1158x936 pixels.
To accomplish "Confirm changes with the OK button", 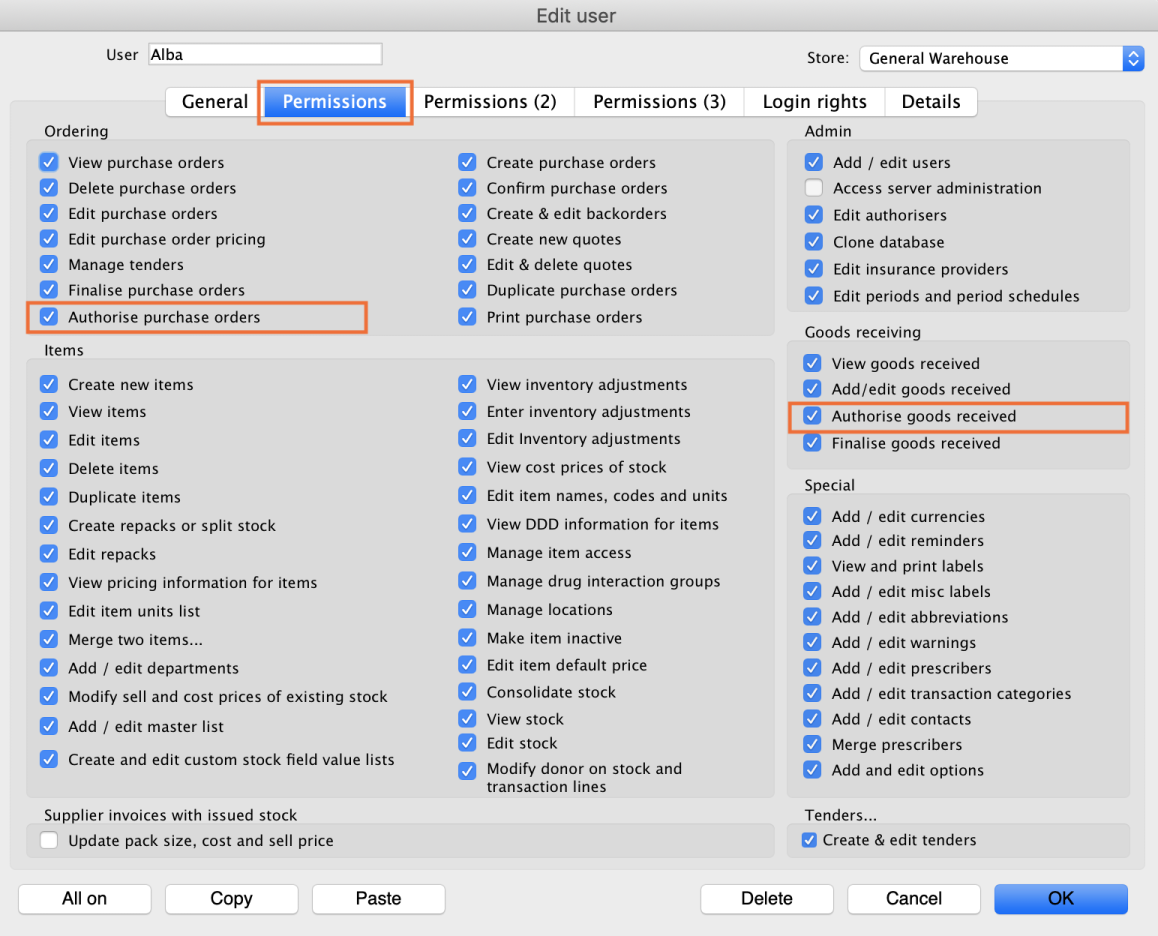I will (1060, 899).
